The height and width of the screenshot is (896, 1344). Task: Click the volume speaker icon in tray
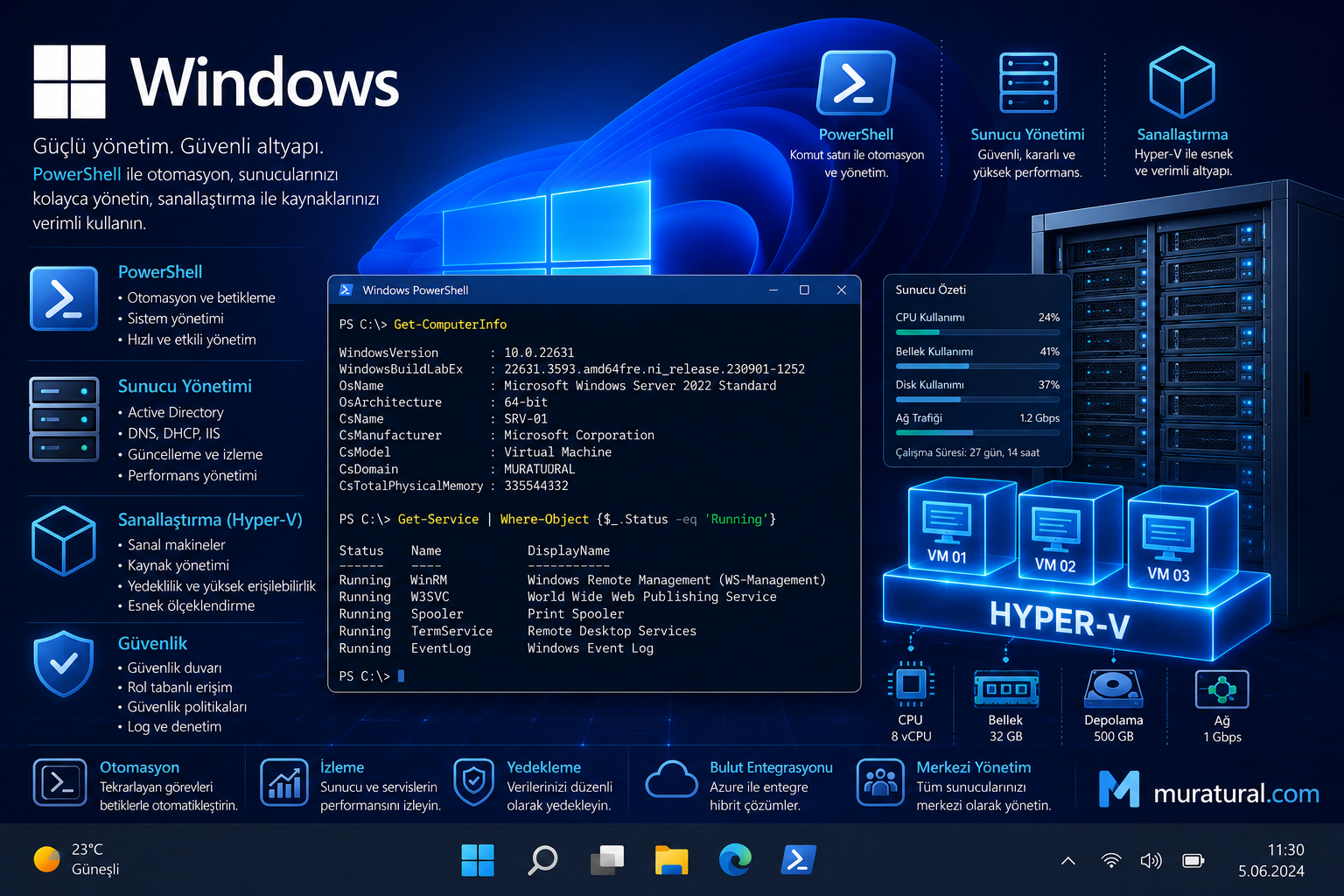(1151, 861)
